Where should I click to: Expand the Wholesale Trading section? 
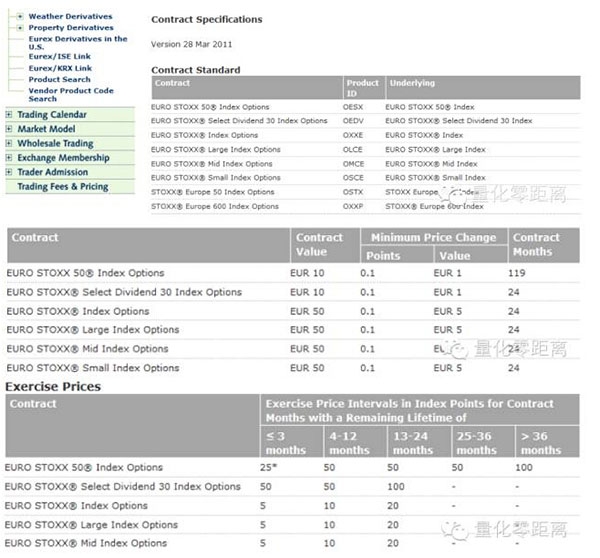(9, 143)
